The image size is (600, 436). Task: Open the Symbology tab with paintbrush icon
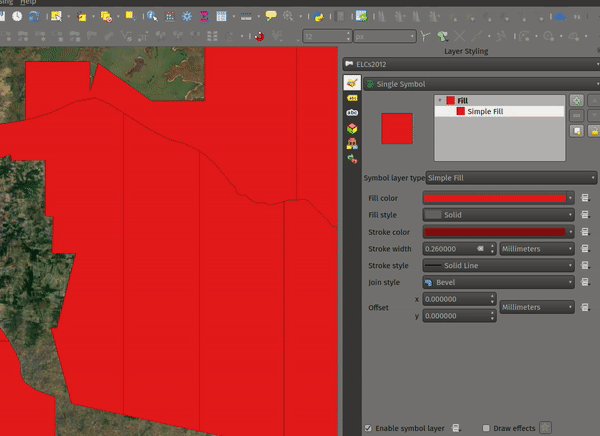[352, 84]
